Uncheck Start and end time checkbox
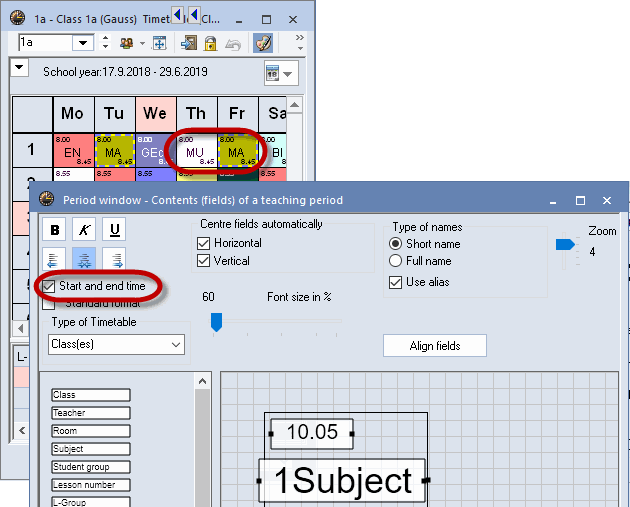This screenshot has height=507, width=630. (x=50, y=287)
